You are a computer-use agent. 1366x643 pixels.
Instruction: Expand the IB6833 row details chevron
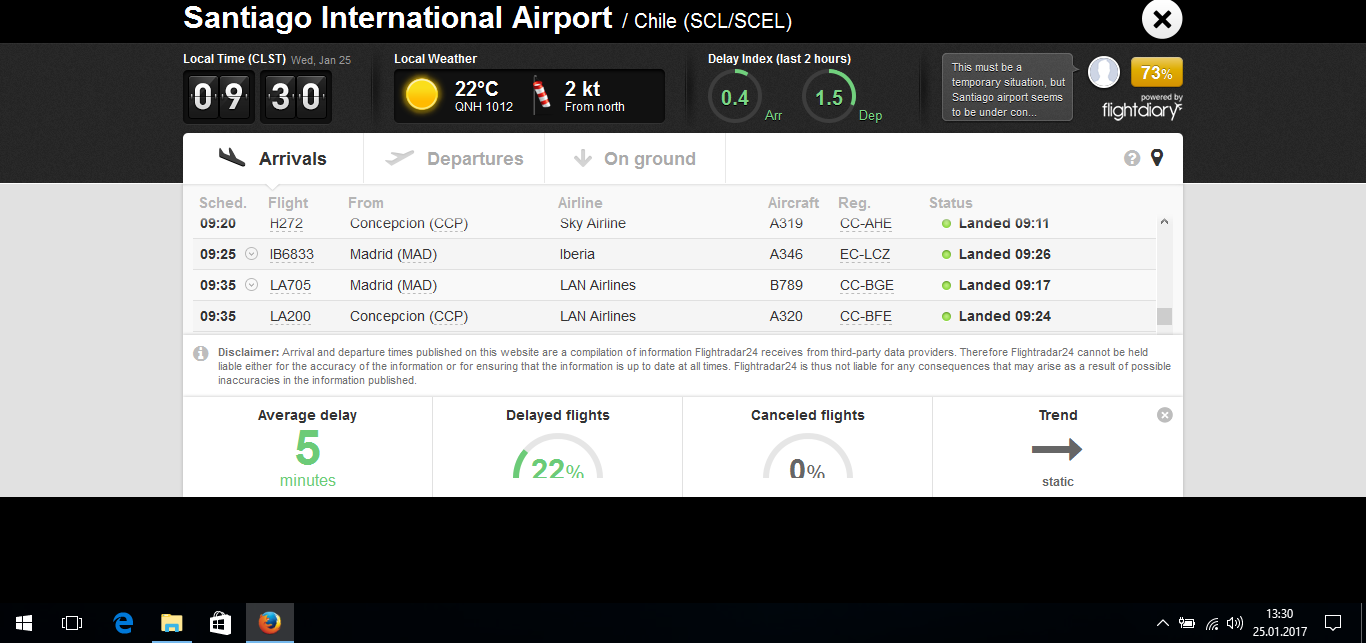tap(252, 254)
